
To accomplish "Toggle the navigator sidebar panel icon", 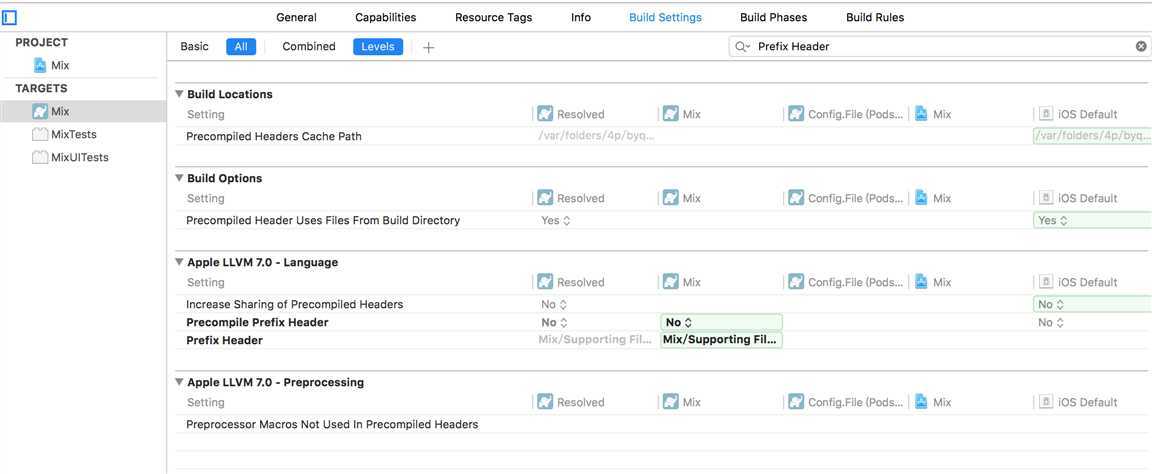I will [10, 17].
